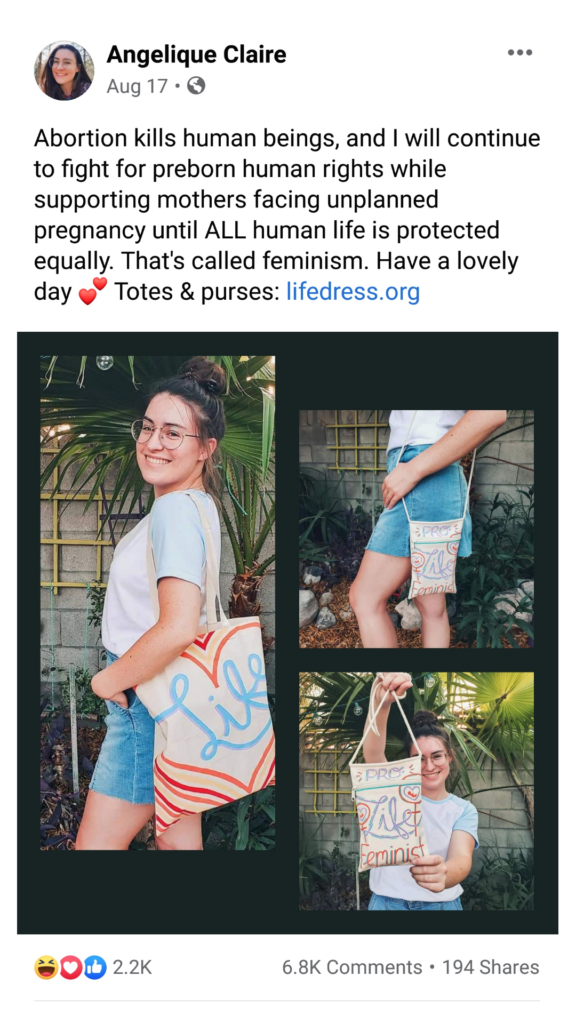The image size is (576, 1024).
Task: Open the three-dot post options menu
Action: point(520,53)
